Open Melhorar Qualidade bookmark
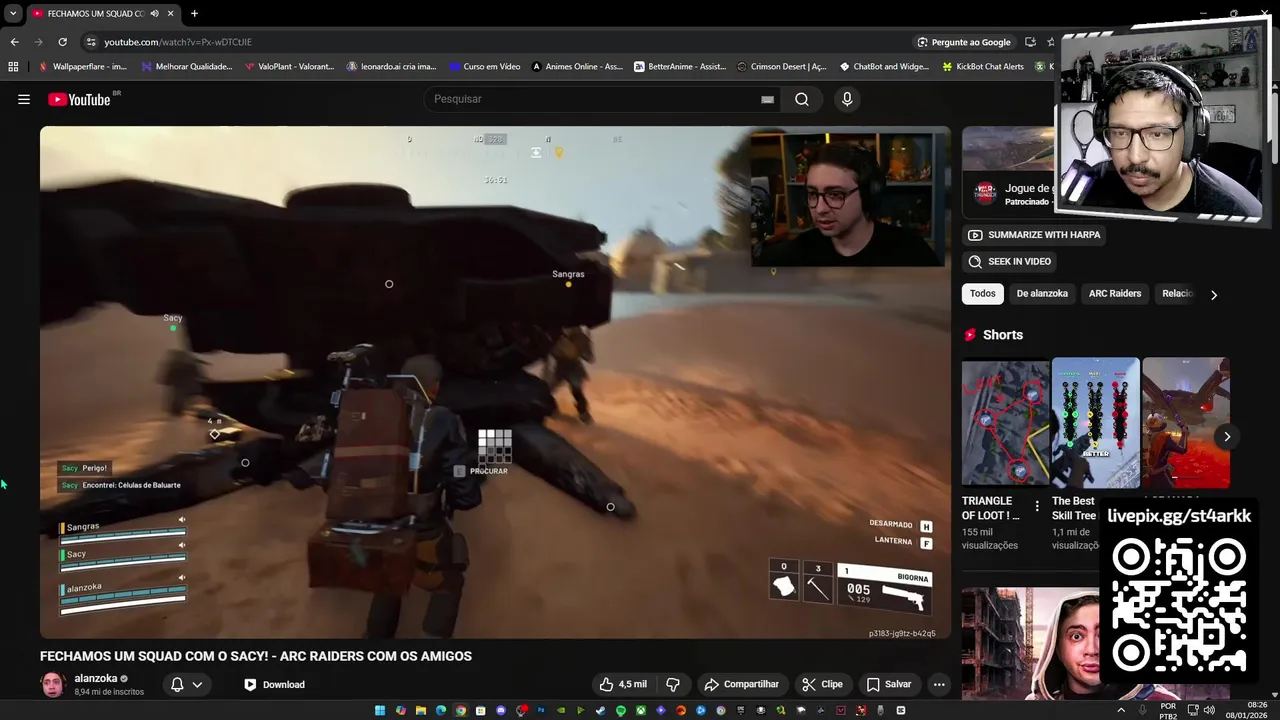 pos(187,67)
